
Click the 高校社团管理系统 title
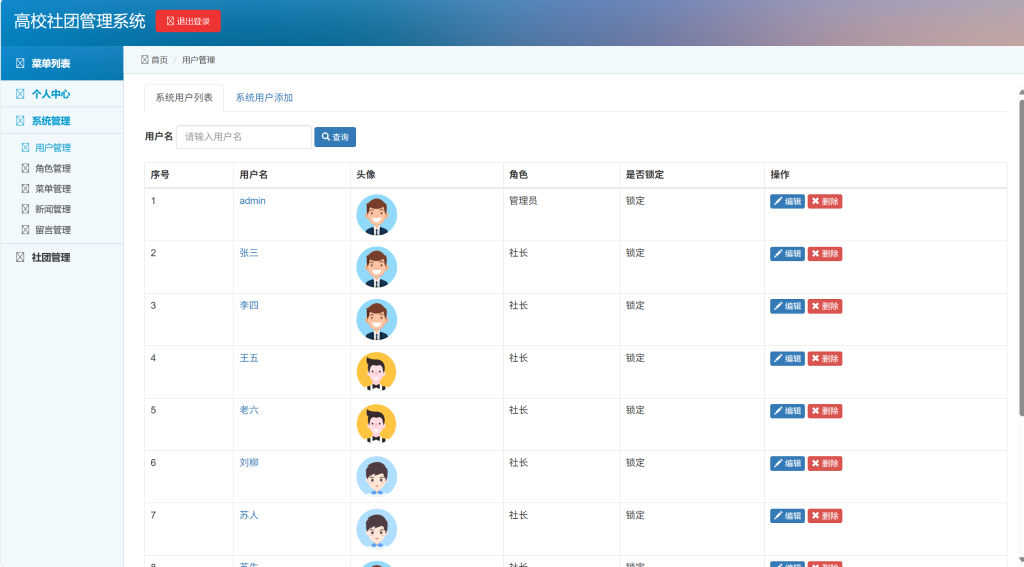click(80, 21)
